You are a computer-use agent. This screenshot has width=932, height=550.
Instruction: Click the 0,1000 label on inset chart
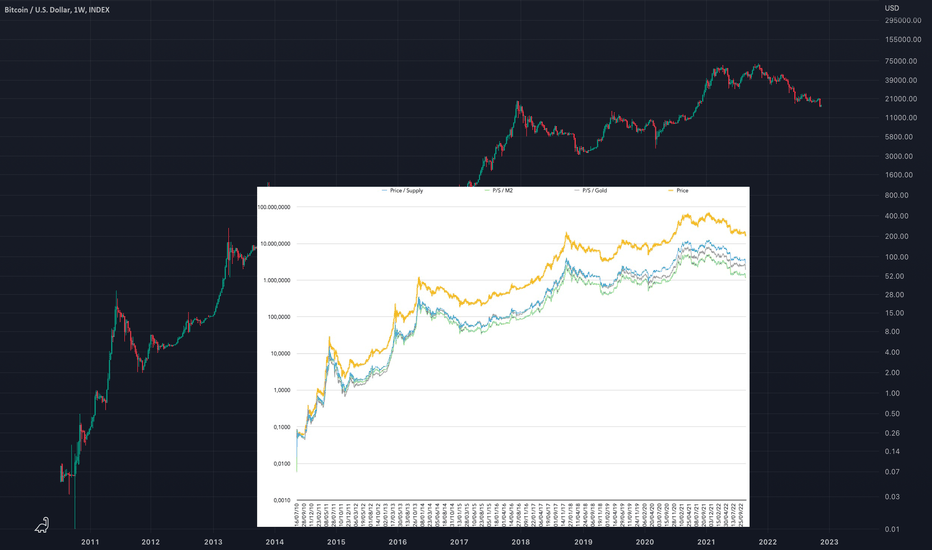pyautogui.click(x=282, y=428)
